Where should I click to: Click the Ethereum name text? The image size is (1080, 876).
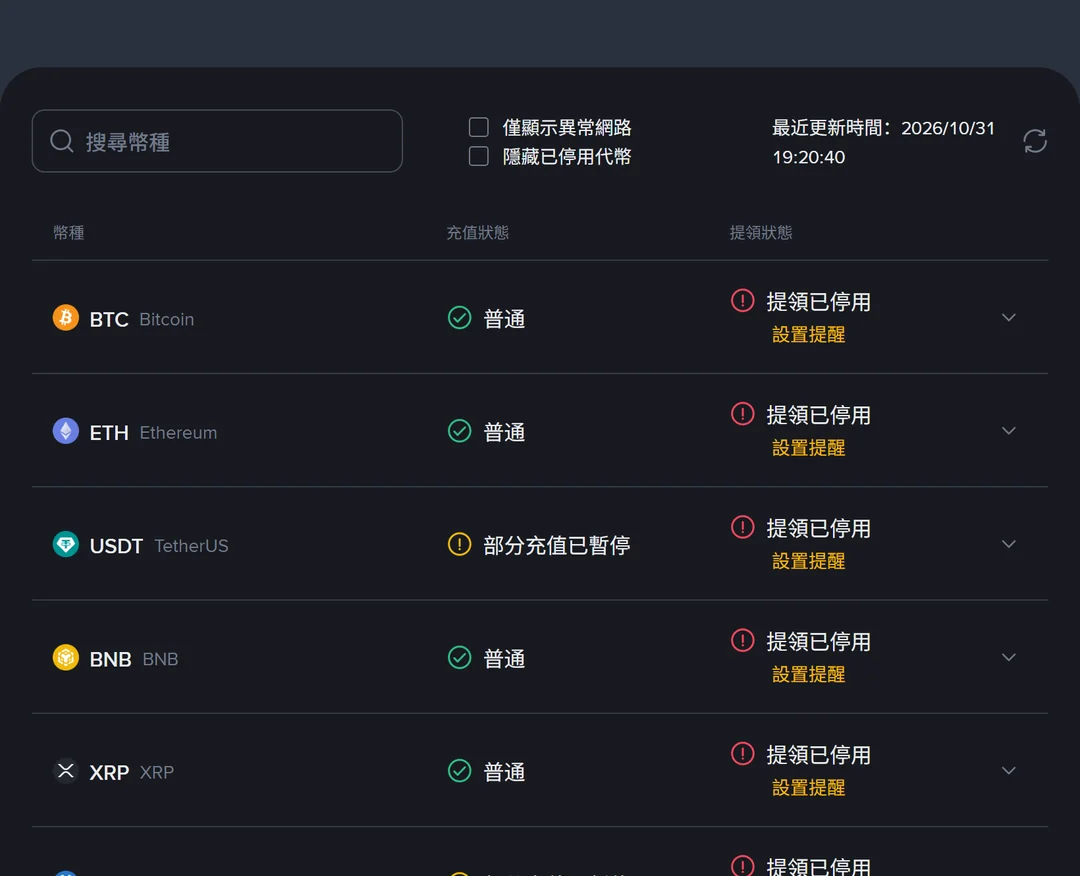click(x=178, y=432)
